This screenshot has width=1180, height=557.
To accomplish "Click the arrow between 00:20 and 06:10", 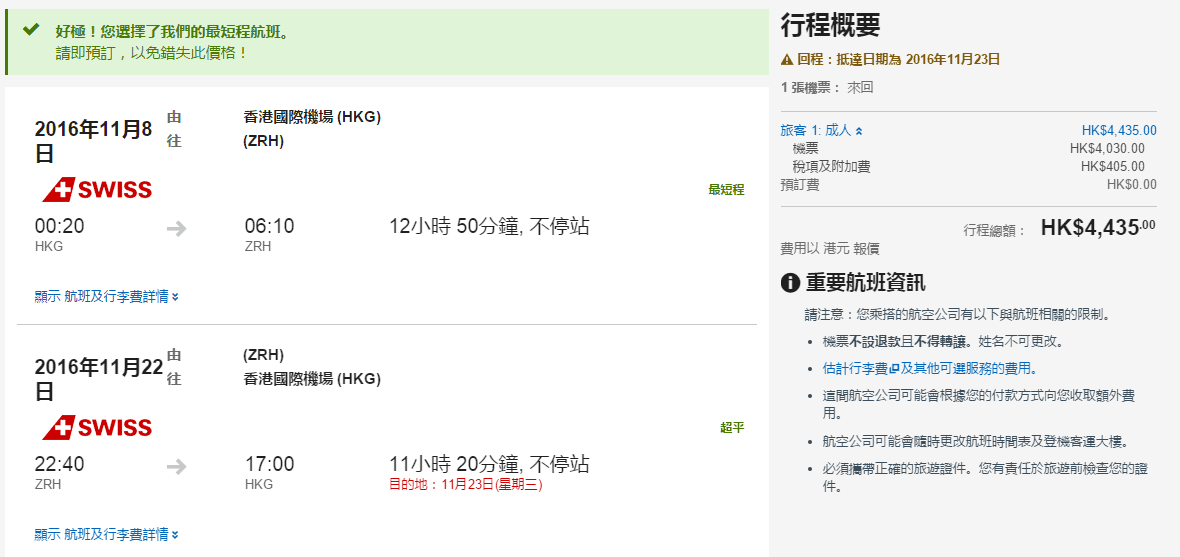I will (177, 229).
